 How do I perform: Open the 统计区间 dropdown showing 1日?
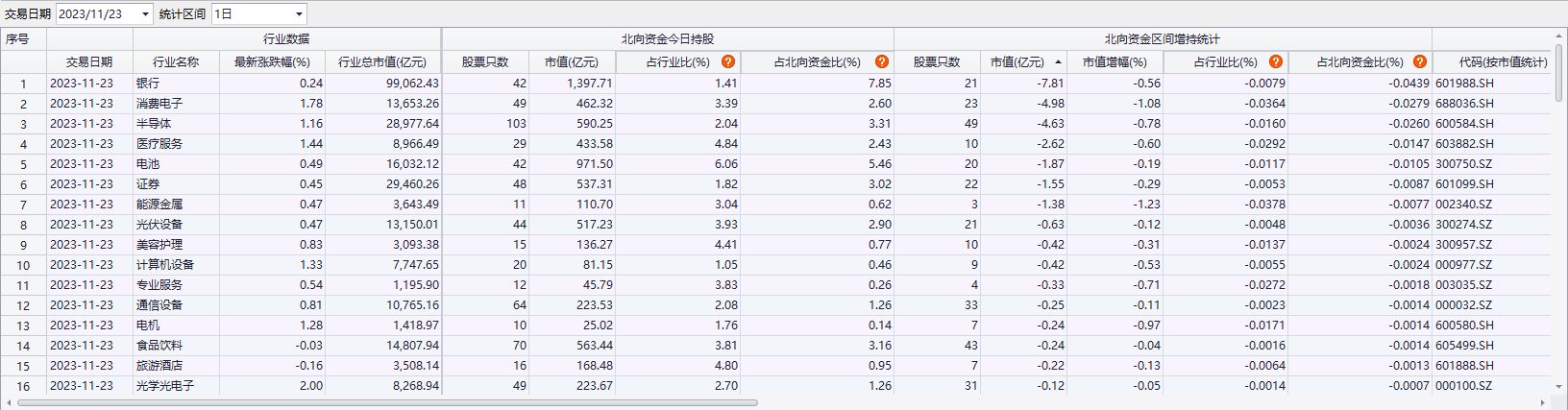[299, 14]
